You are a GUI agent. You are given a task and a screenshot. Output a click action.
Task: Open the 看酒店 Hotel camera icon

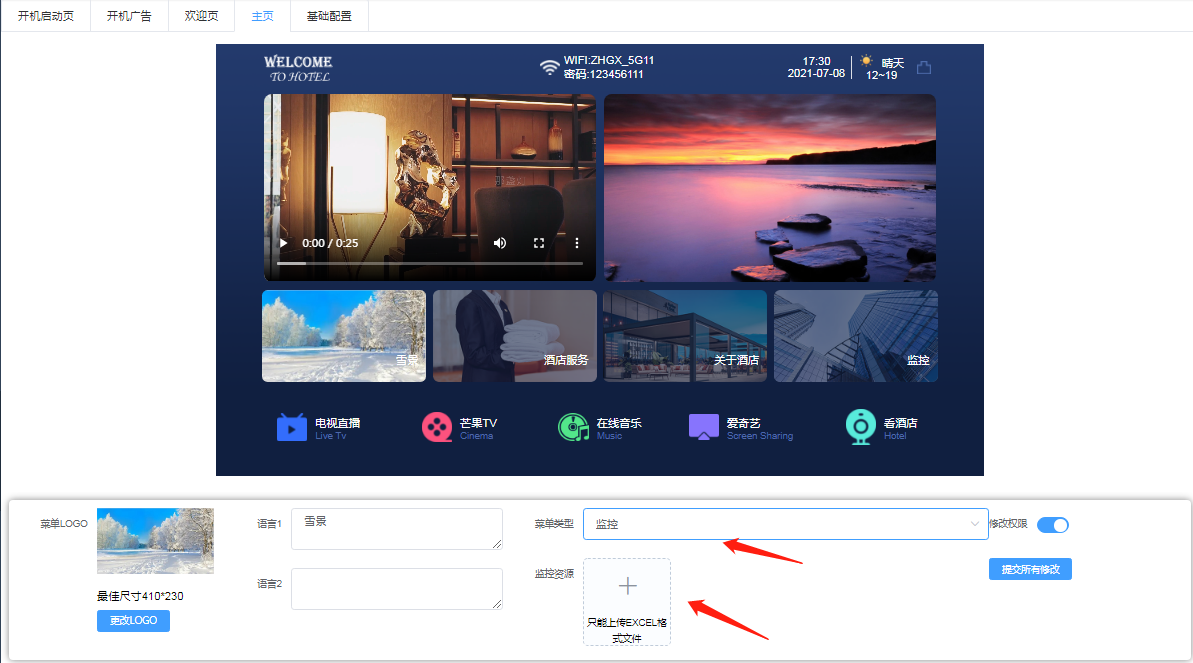(861, 427)
